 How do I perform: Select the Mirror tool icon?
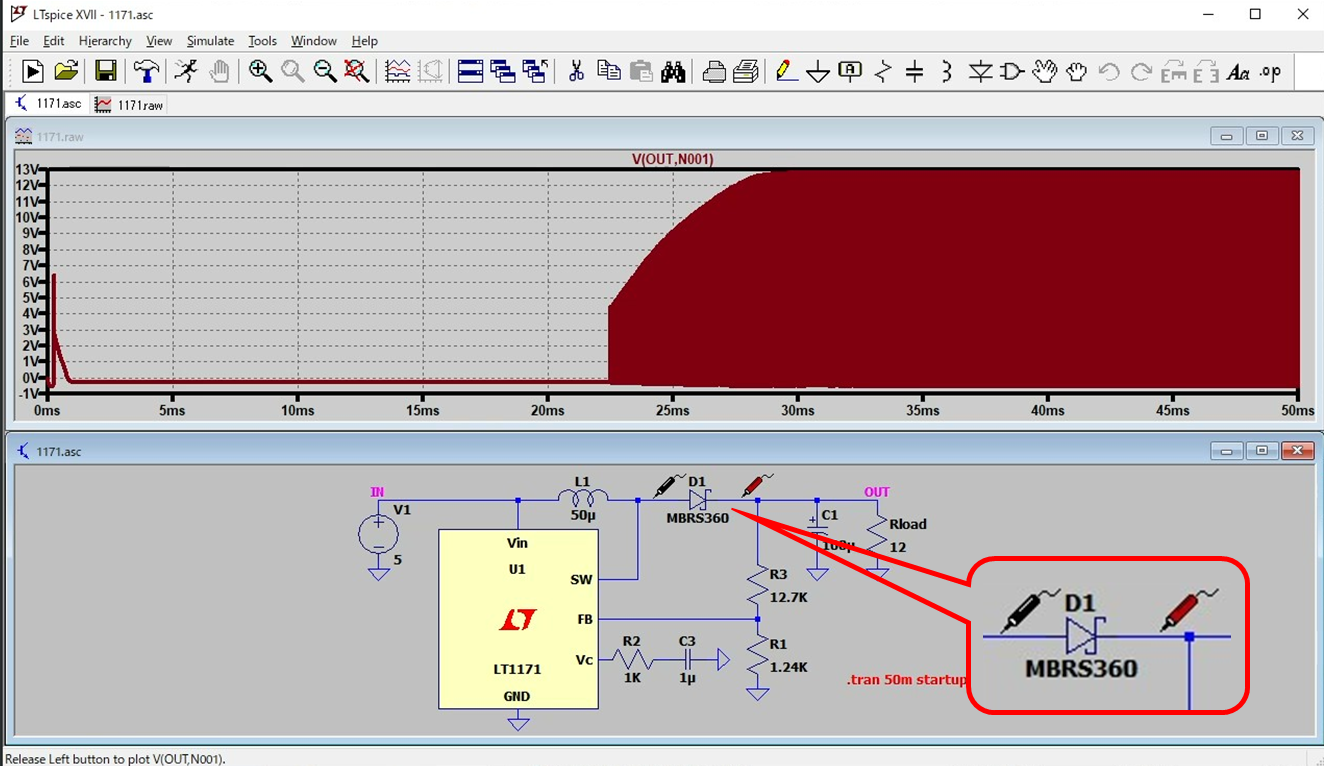coord(1206,71)
